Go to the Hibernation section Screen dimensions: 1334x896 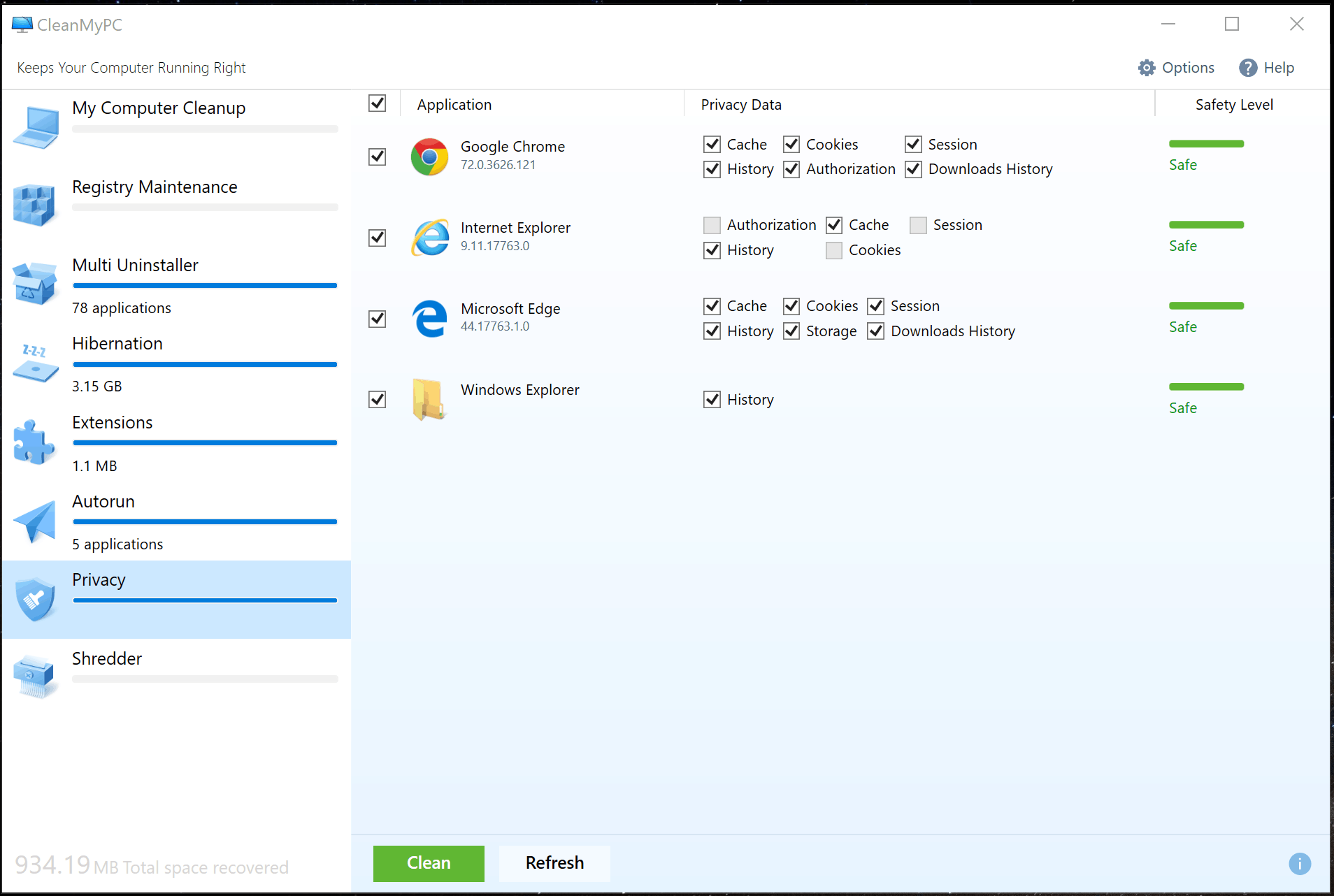tap(176, 363)
